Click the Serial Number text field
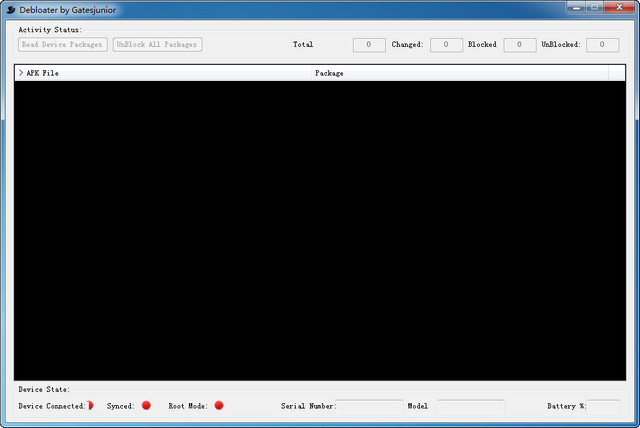 tap(369, 407)
